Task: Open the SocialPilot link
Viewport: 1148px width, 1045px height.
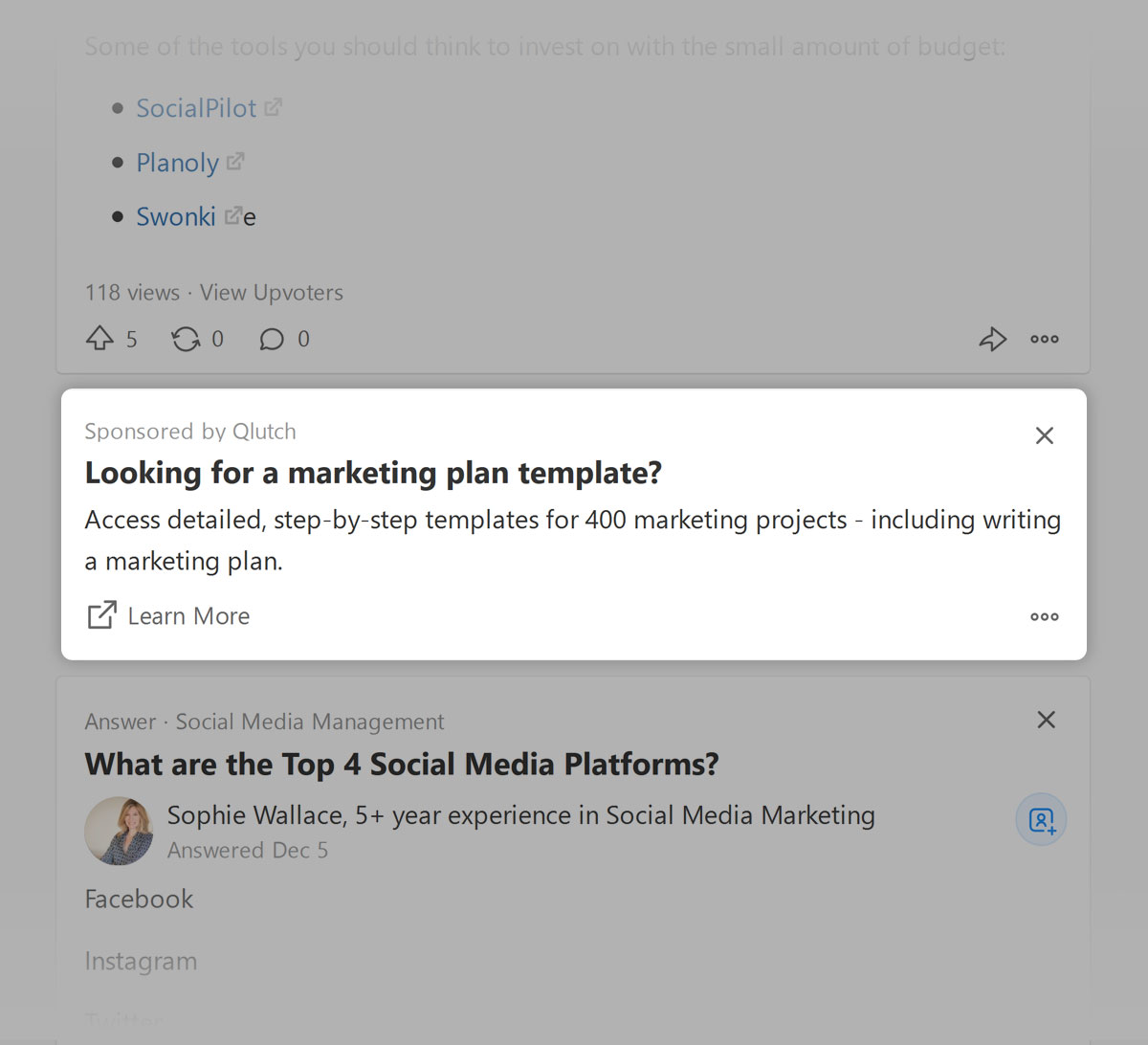Action: [x=196, y=108]
